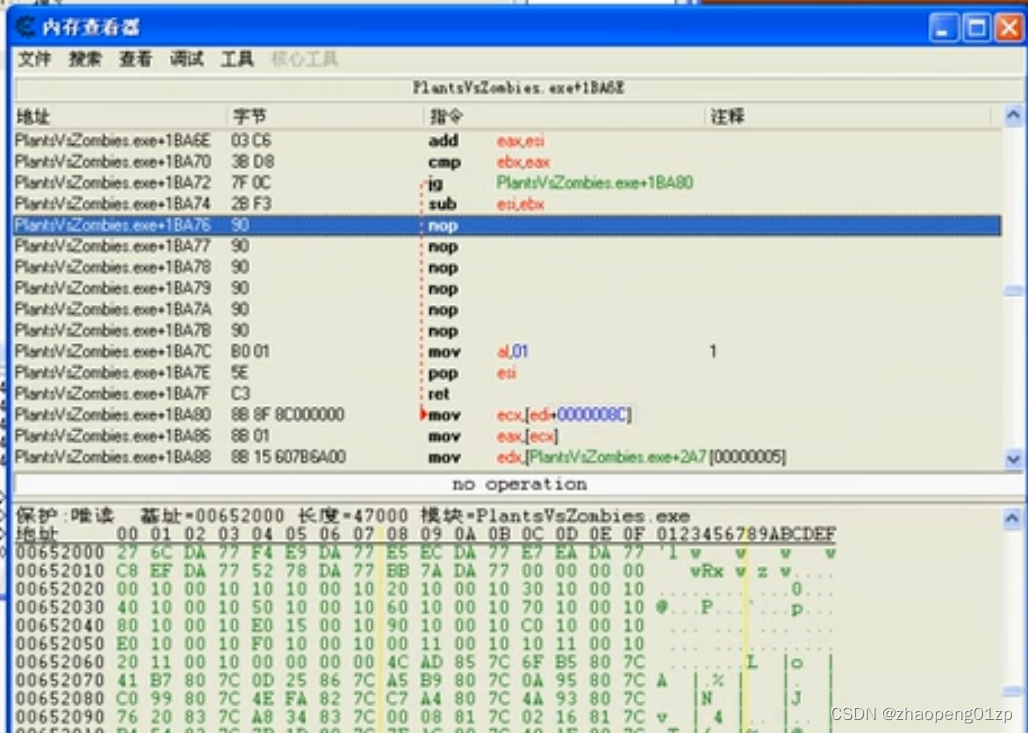Click hex row address 00652080

pos(60,699)
